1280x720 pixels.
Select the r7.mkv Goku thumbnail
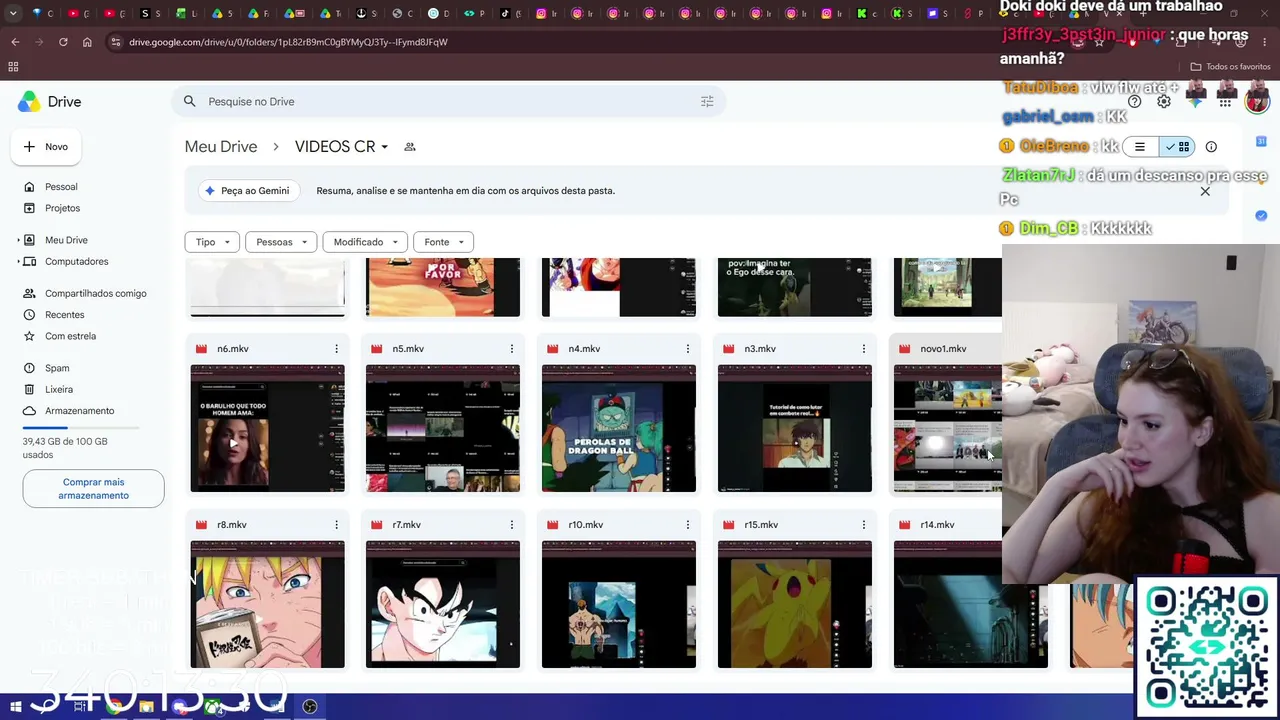[443, 604]
